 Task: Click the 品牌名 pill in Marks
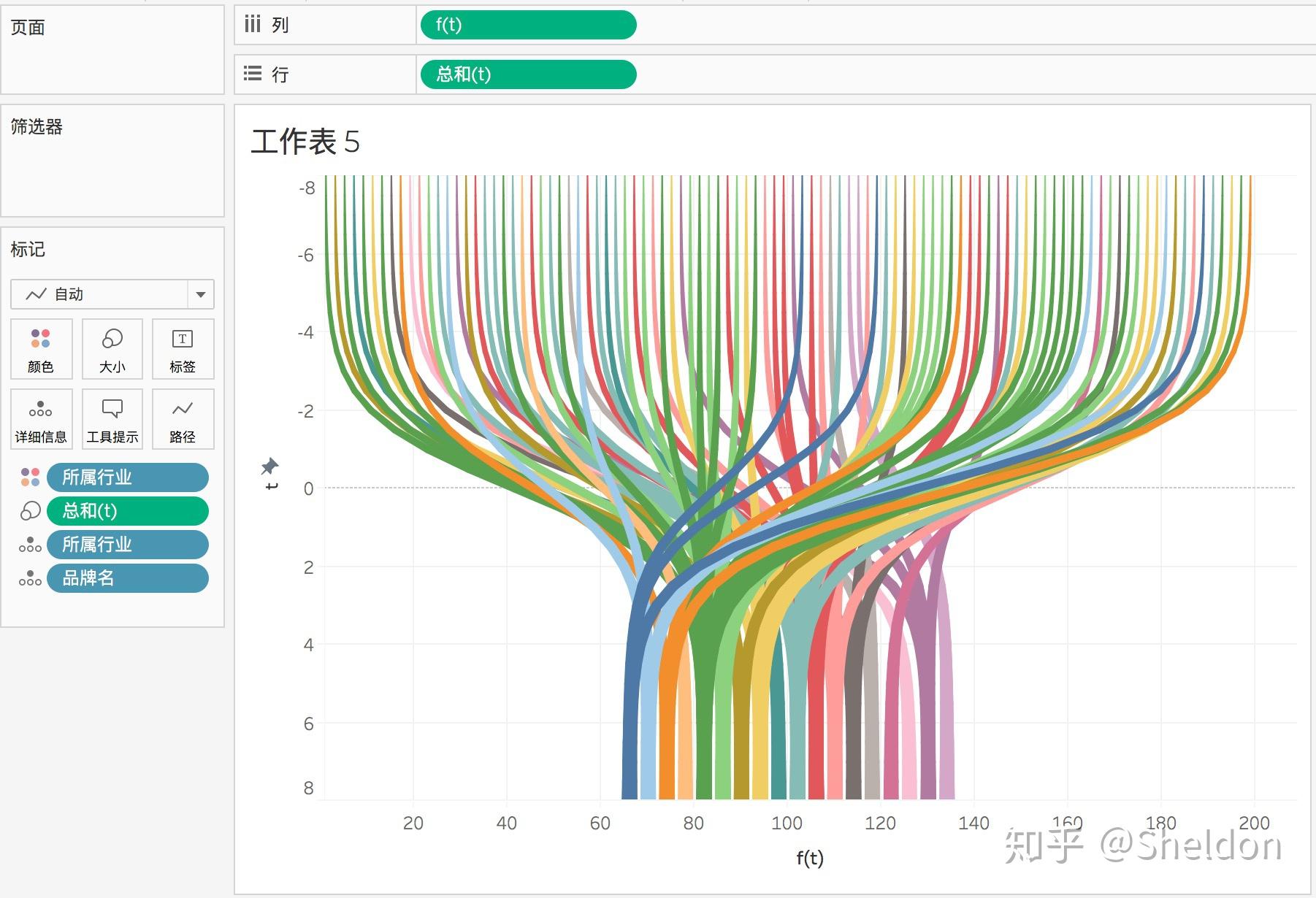(128, 578)
